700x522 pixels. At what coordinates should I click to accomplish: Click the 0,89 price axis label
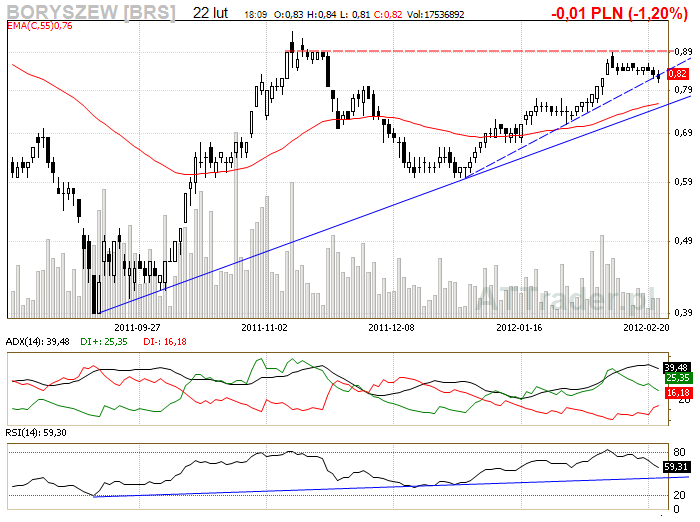pos(683,52)
